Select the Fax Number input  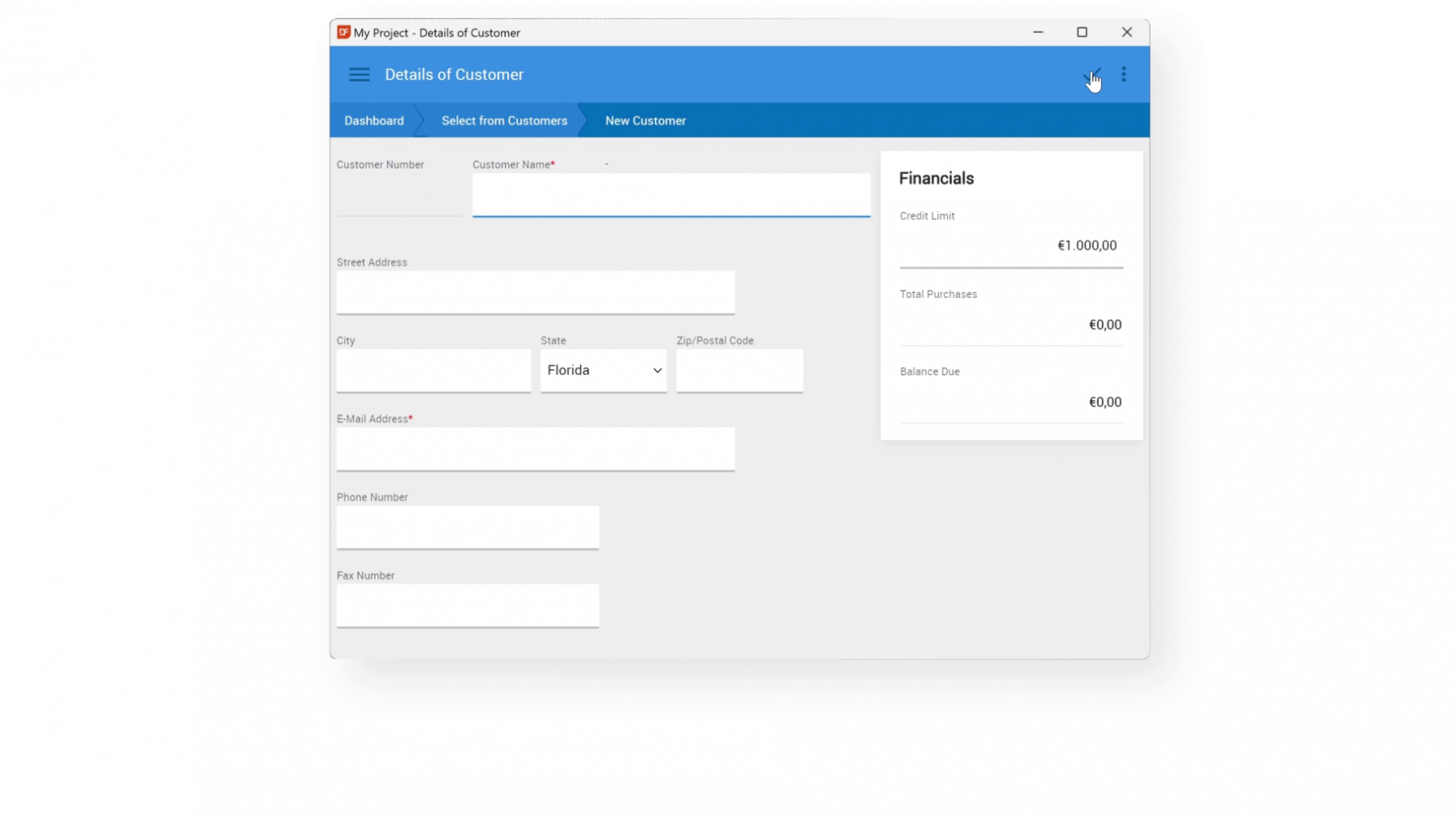tap(467, 605)
